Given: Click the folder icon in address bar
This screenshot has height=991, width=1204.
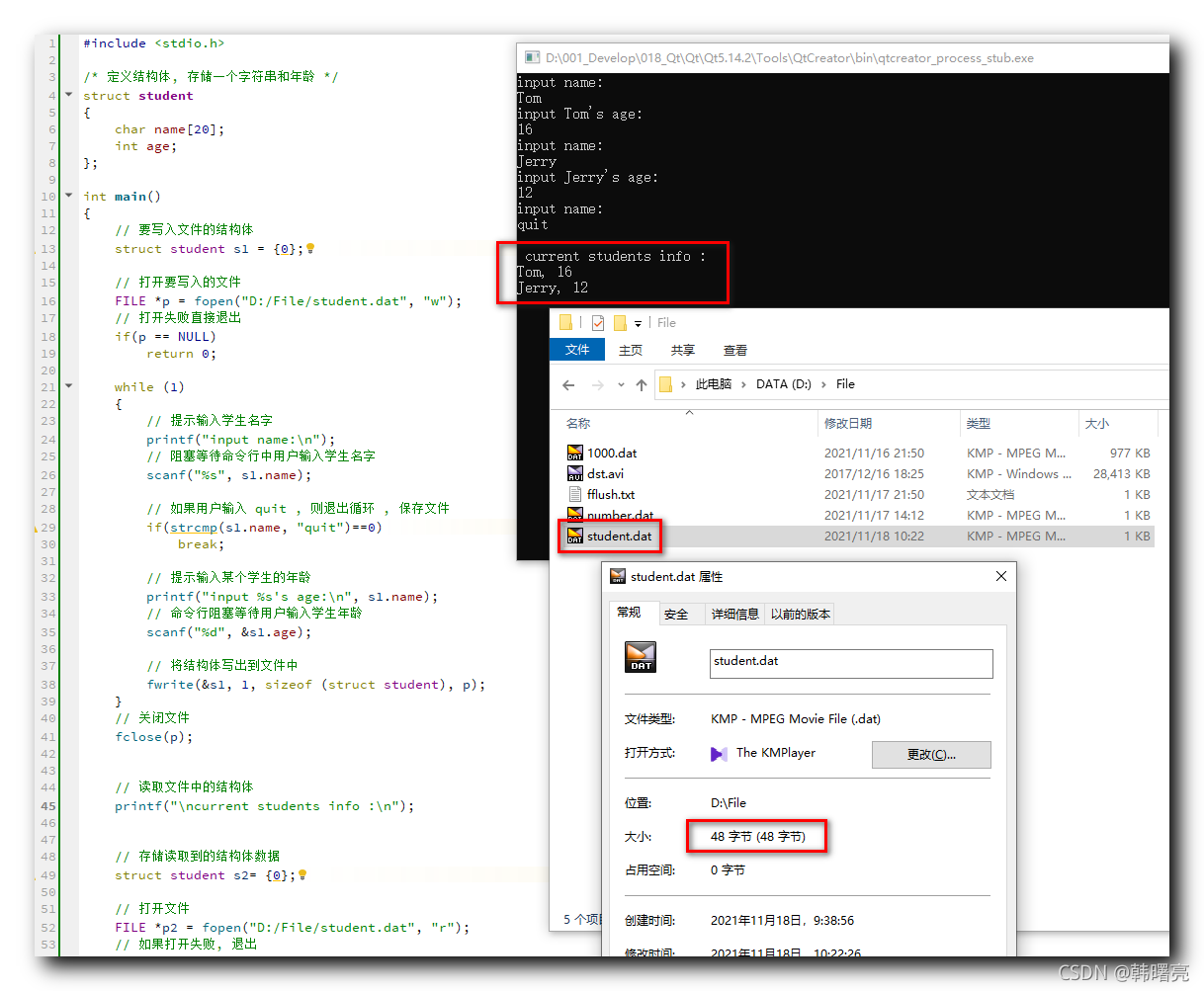Looking at the screenshot, I should (665, 384).
